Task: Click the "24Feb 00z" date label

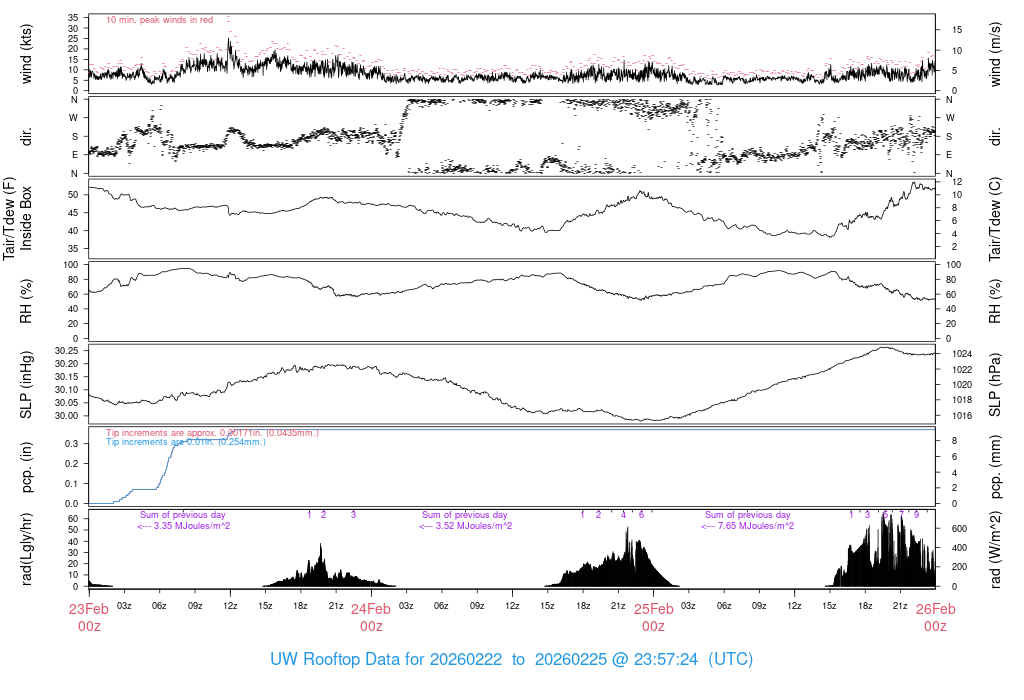Action: pyautogui.click(x=371, y=618)
